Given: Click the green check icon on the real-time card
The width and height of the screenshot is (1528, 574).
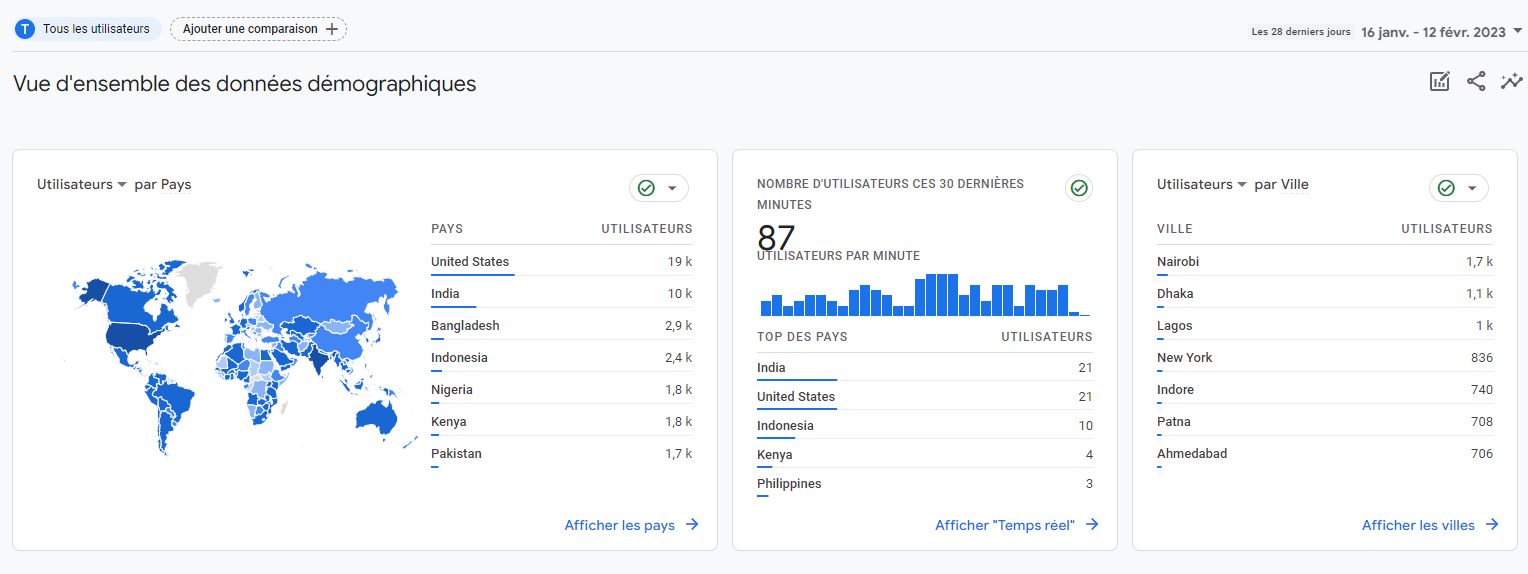Looking at the screenshot, I should pos(1078,188).
